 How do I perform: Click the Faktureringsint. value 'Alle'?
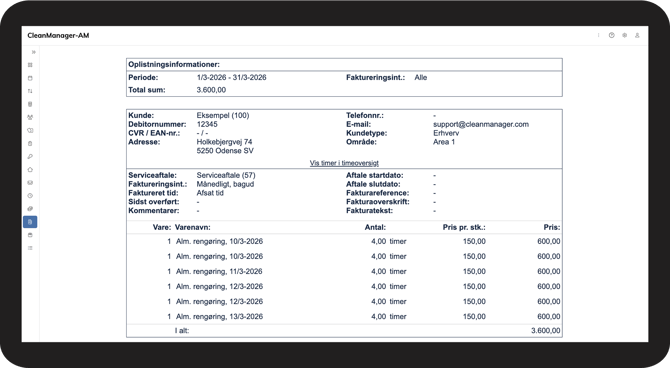(x=420, y=77)
